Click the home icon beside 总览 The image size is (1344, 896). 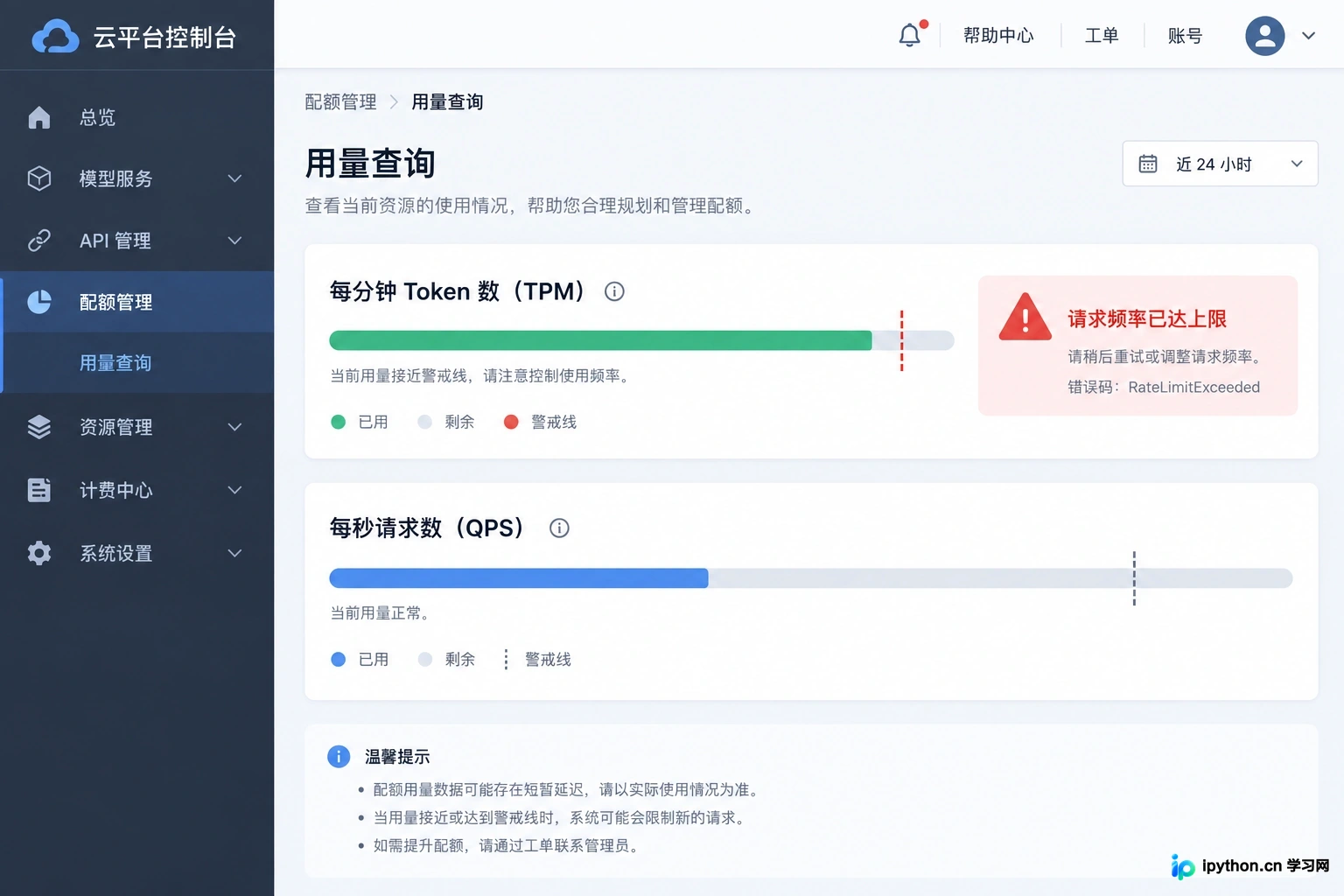pos(39,117)
